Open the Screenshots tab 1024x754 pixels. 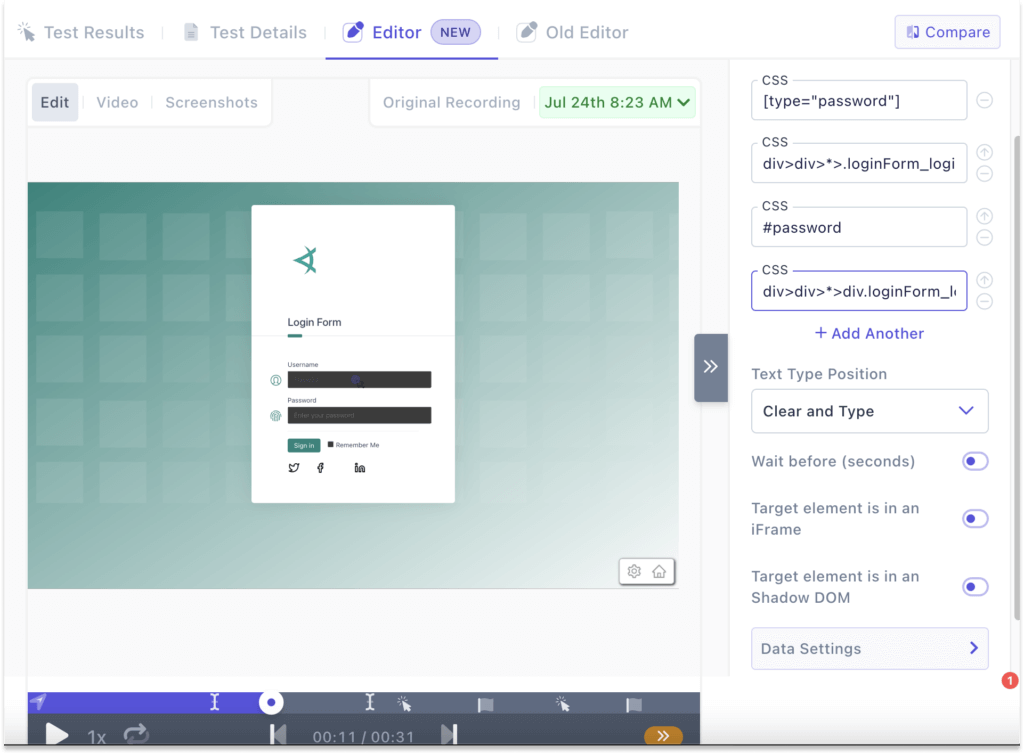point(211,102)
